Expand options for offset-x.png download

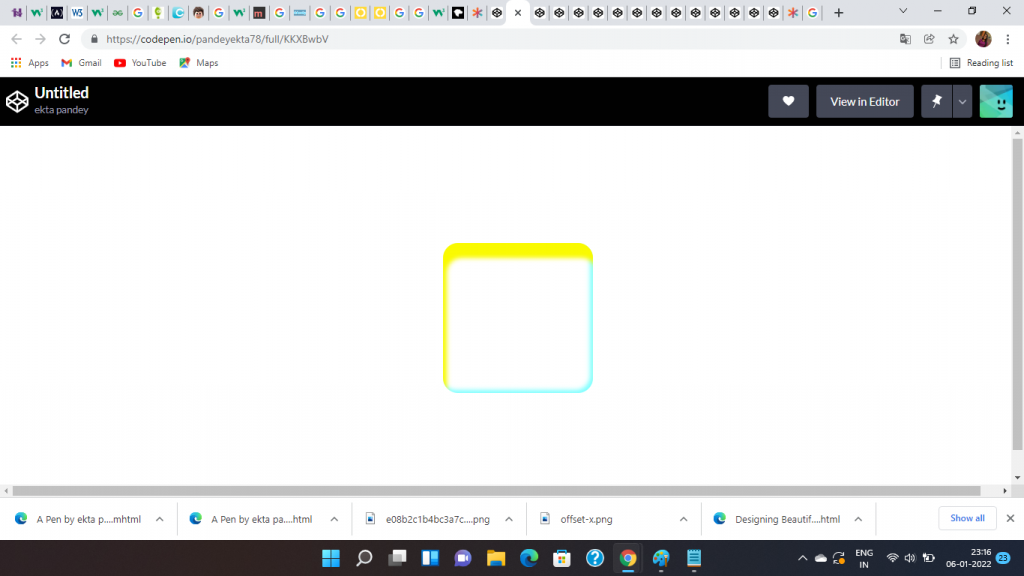tap(683, 519)
